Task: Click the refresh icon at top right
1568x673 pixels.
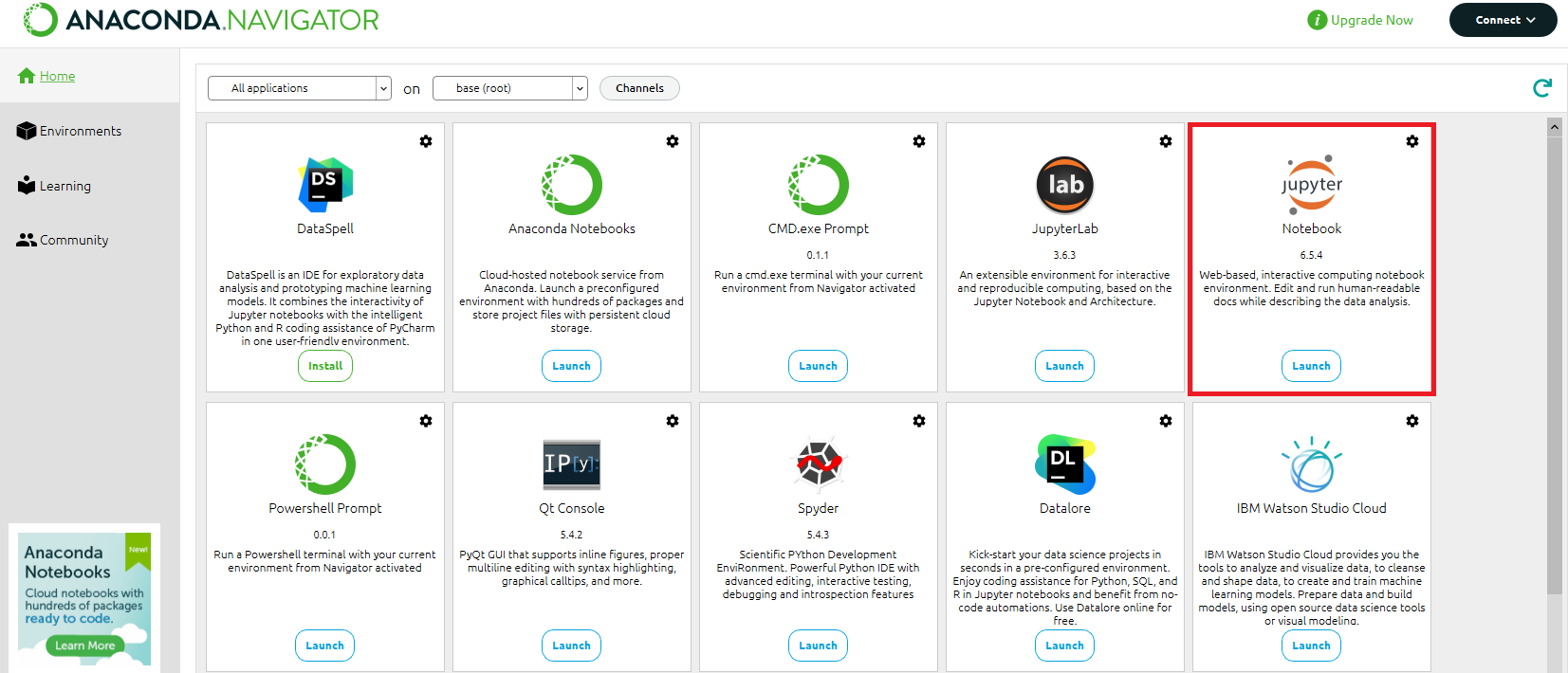Action: (1542, 88)
